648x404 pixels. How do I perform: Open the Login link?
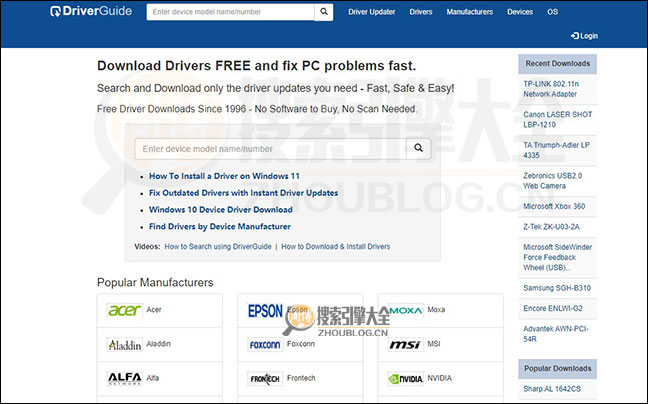point(584,36)
